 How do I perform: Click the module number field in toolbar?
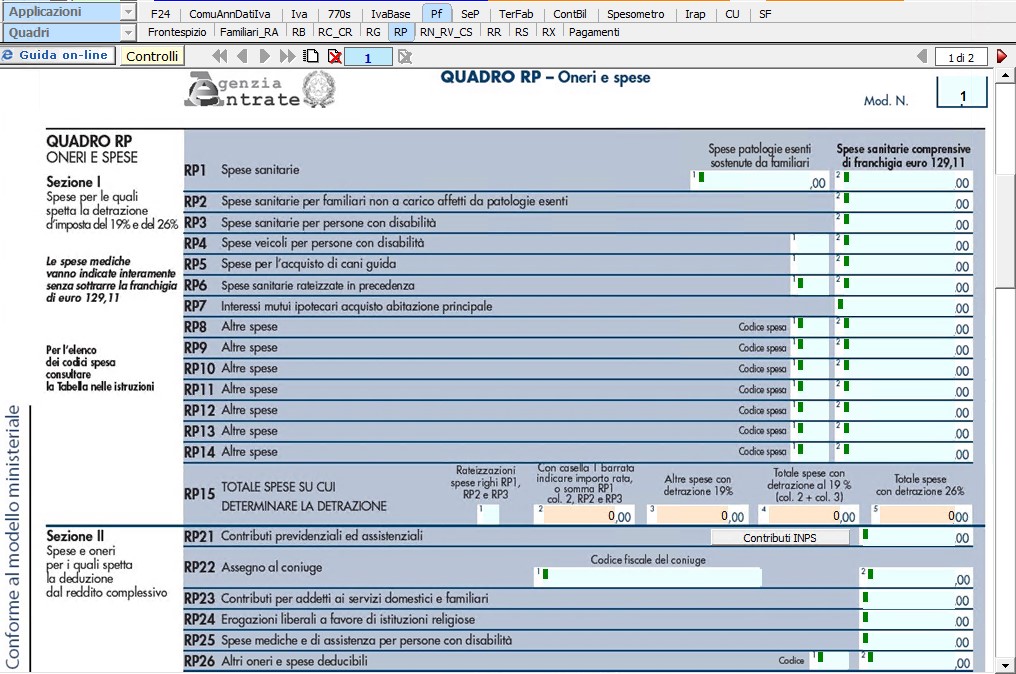(x=368, y=57)
